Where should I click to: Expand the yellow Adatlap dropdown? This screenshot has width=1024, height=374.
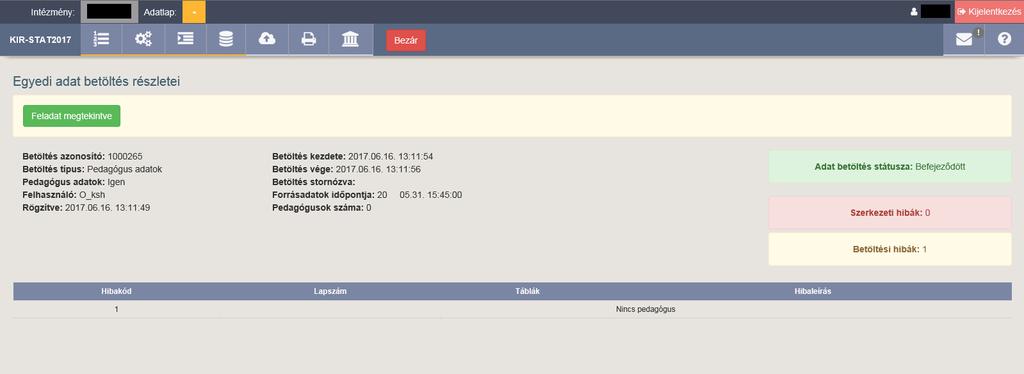coord(194,12)
